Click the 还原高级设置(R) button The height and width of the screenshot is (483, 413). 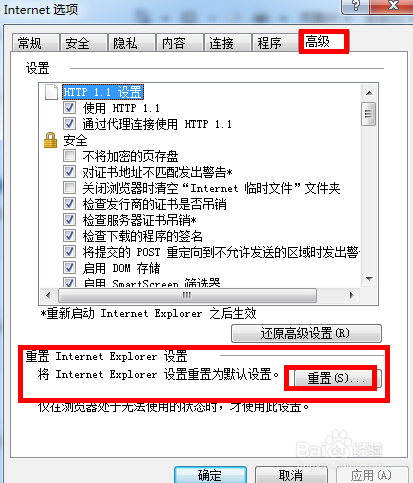pyautogui.click(x=306, y=333)
